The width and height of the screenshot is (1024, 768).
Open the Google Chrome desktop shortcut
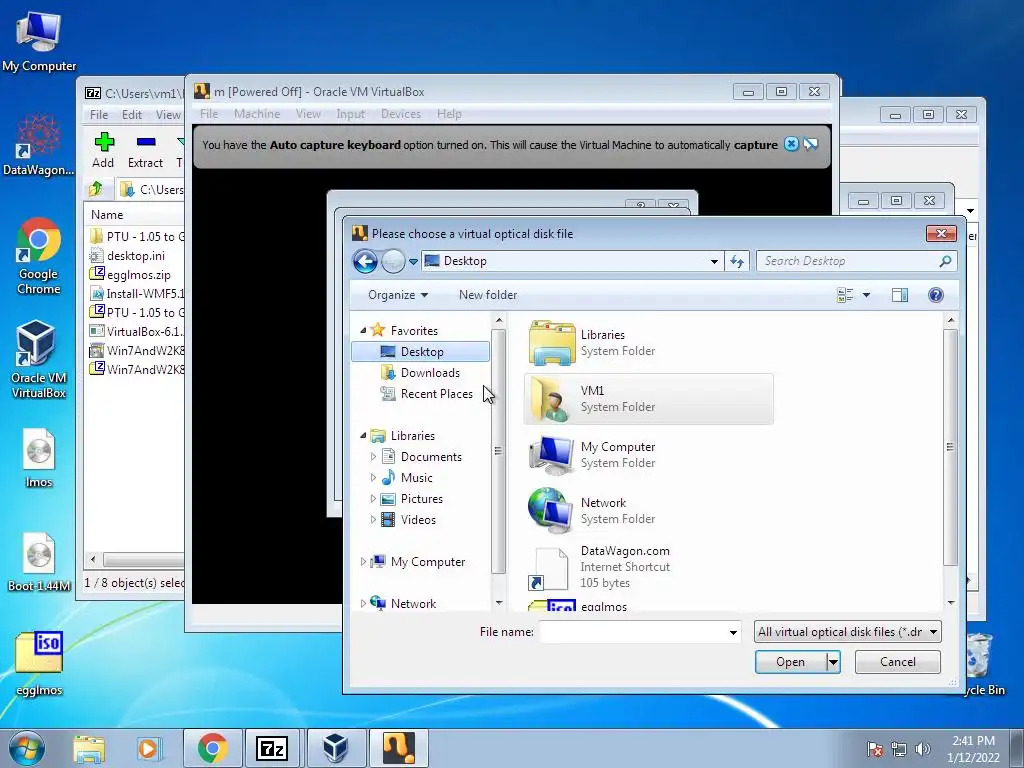click(x=38, y=256)
